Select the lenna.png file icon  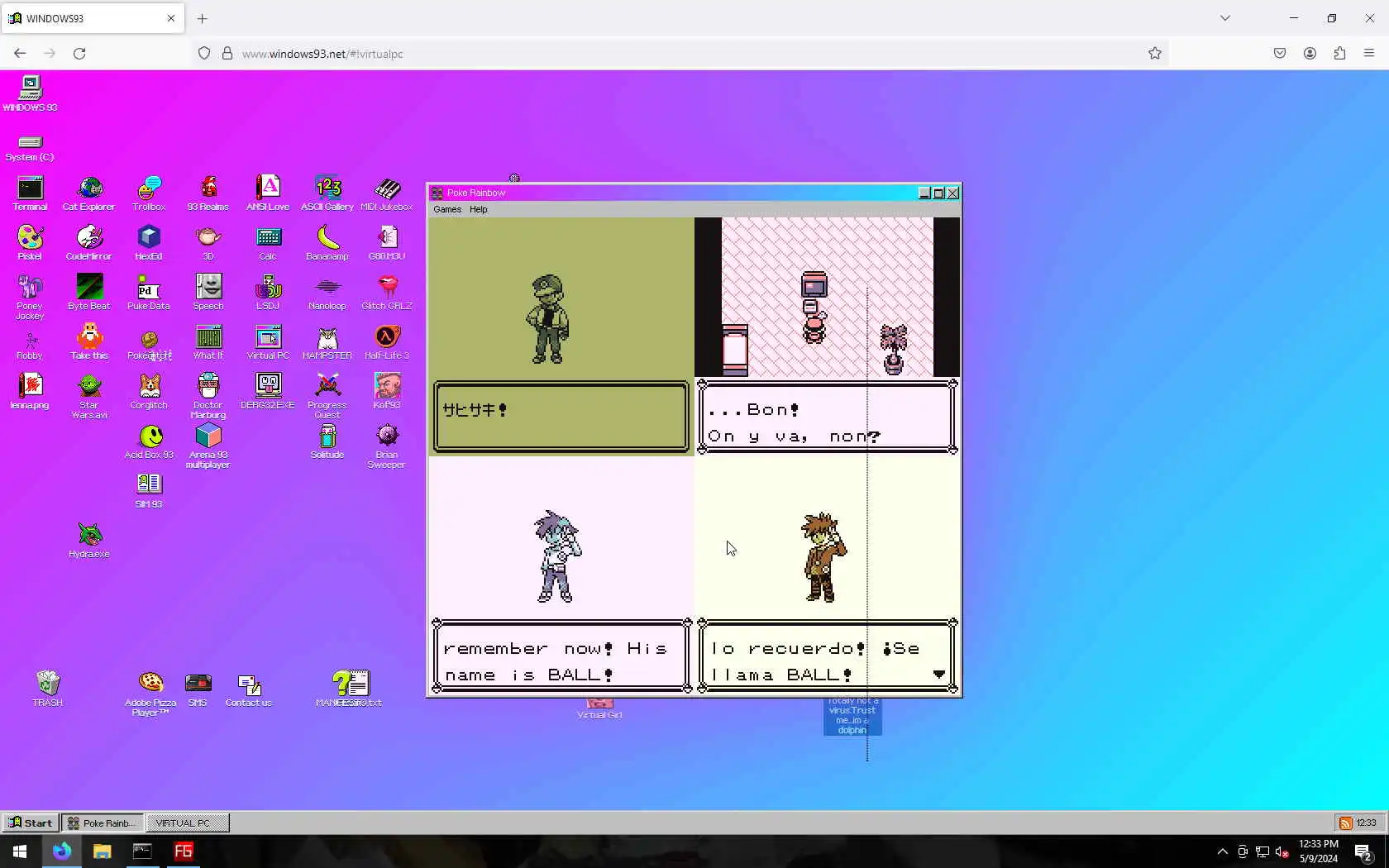(30, 393)
